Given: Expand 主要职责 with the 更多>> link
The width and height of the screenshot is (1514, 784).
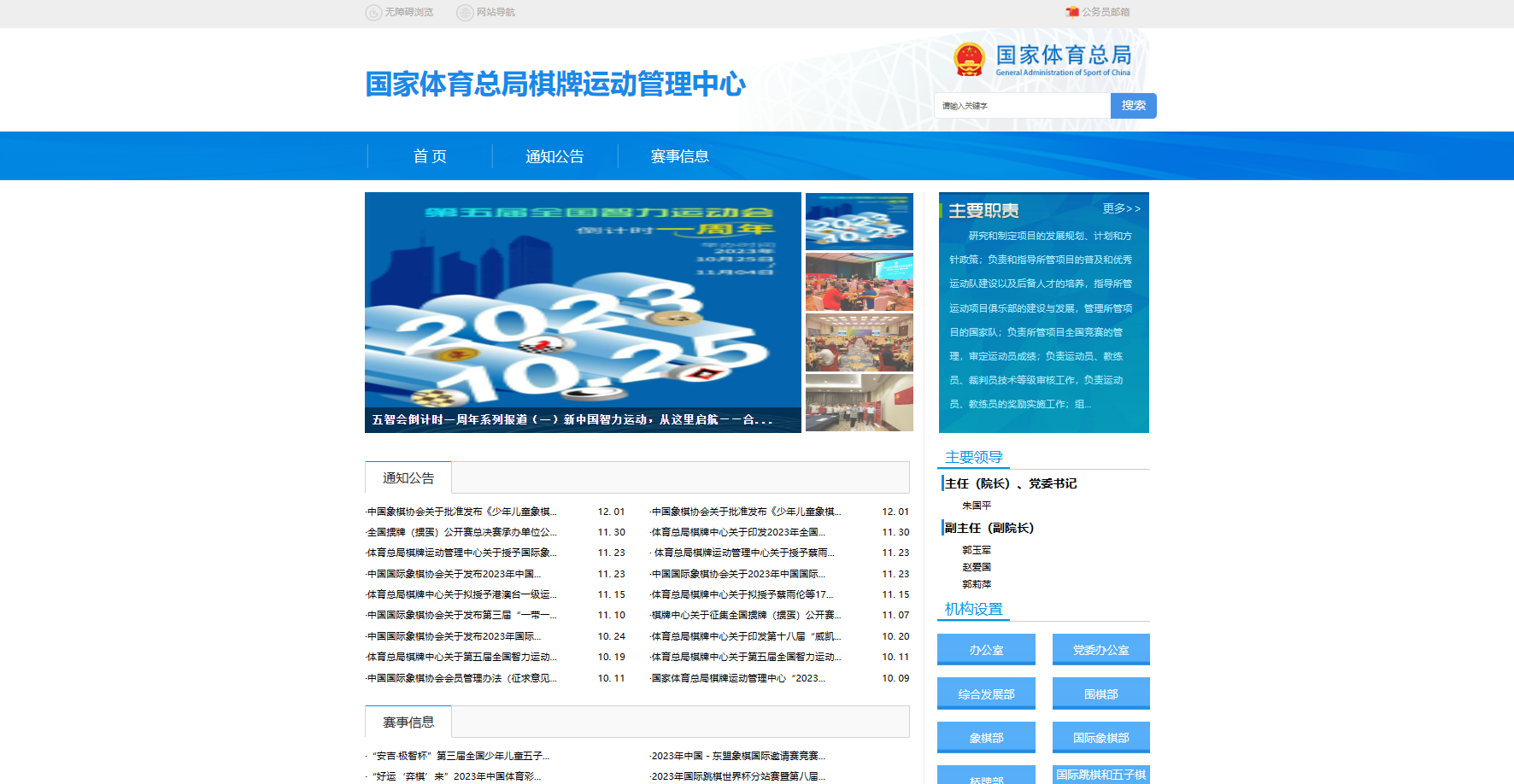Looking at the screenshot, I should coord(1121,208).
